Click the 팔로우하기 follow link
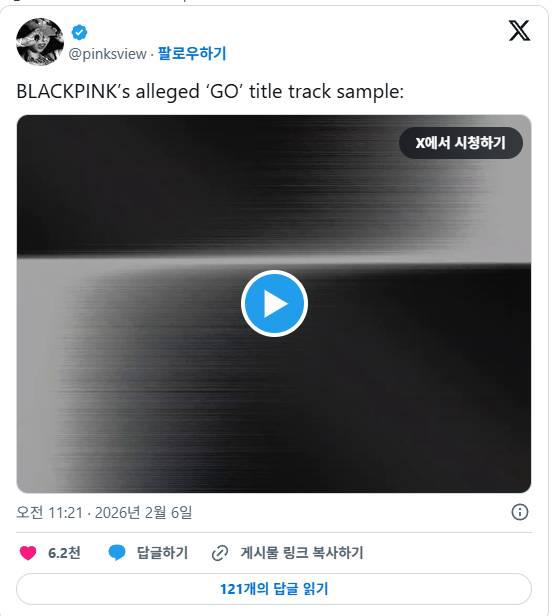The image size is (553, 616). point(192,53)
